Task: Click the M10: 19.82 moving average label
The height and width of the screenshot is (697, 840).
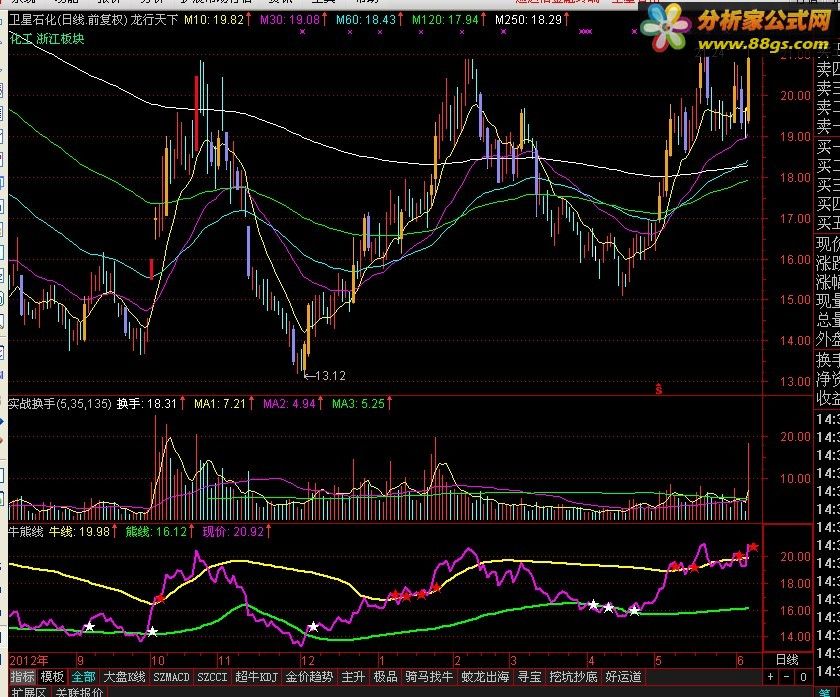Action: (x=214, y=20)
